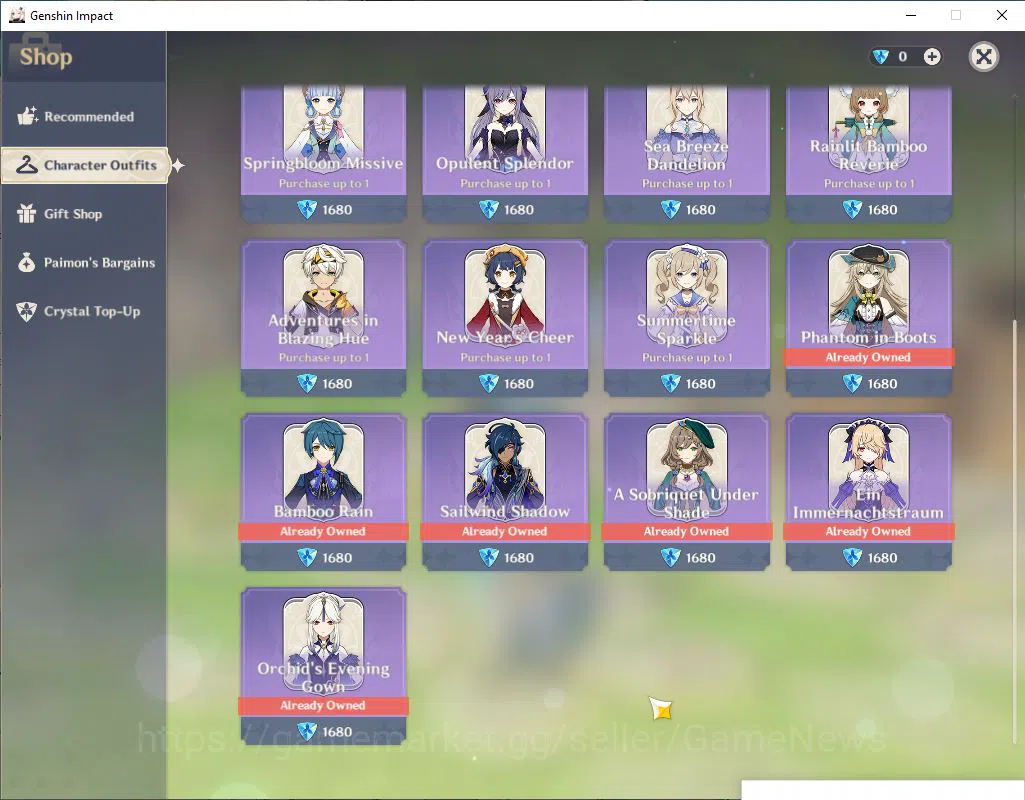Open the Character Outfits tab
The image size is (1025, 800).
click(x=85, y=165)
